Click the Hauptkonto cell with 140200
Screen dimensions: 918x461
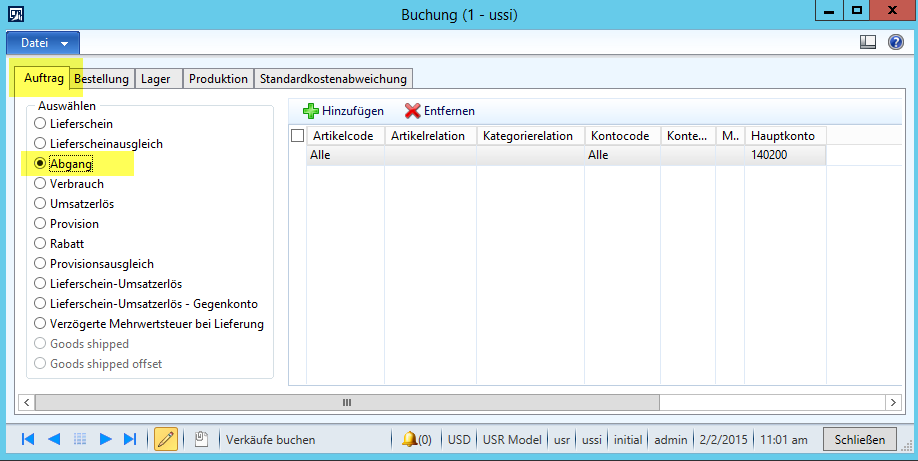tap(785, 155)
